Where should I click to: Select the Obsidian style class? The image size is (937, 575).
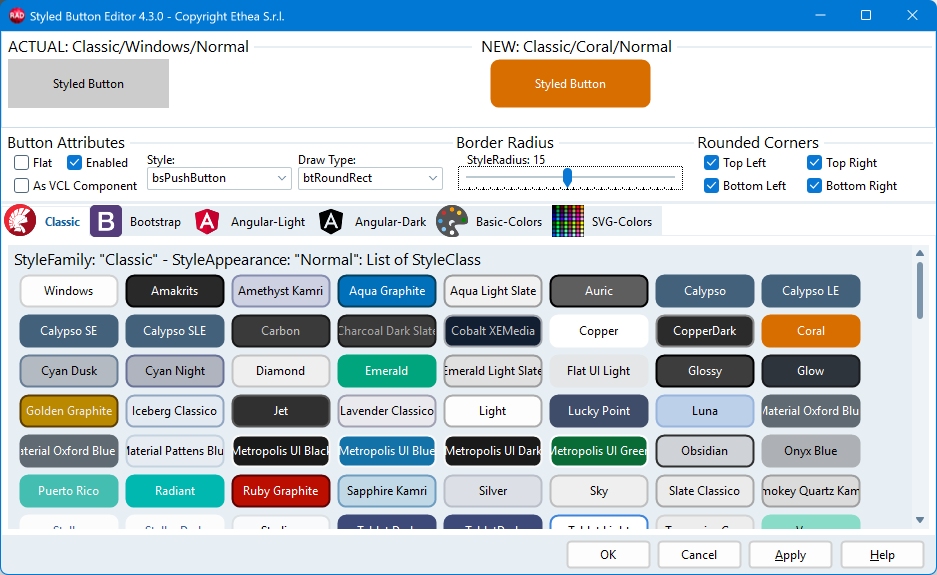[x=705, y=451]
